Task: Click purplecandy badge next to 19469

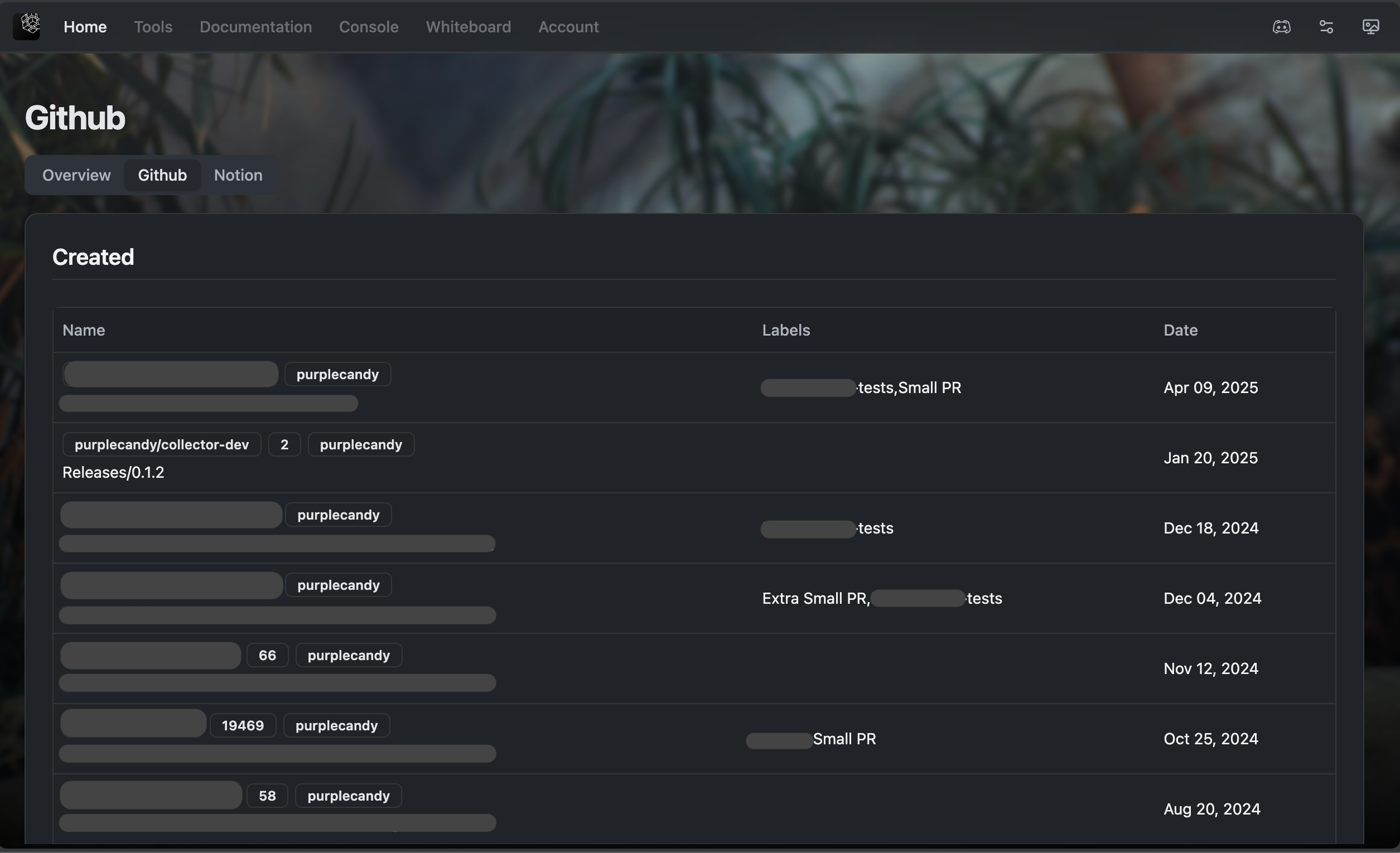Action: (x=336, y=725)
